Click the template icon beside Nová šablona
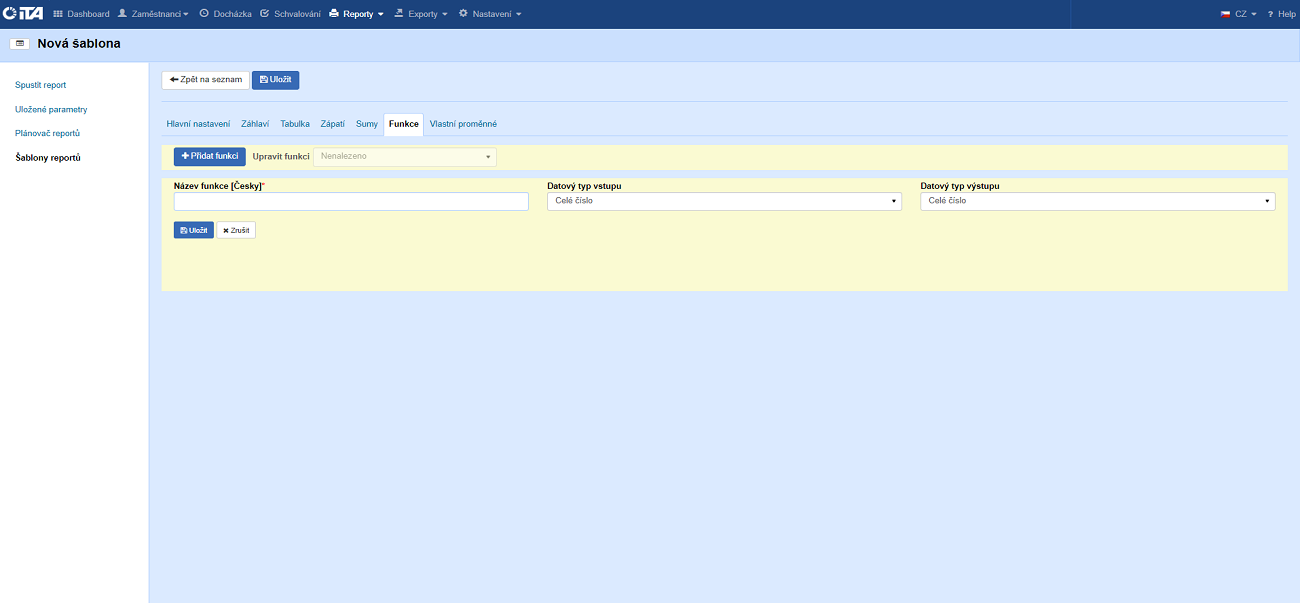Image resolution: width=1300 pixels, height=603 pixels. tap(19, 44)
